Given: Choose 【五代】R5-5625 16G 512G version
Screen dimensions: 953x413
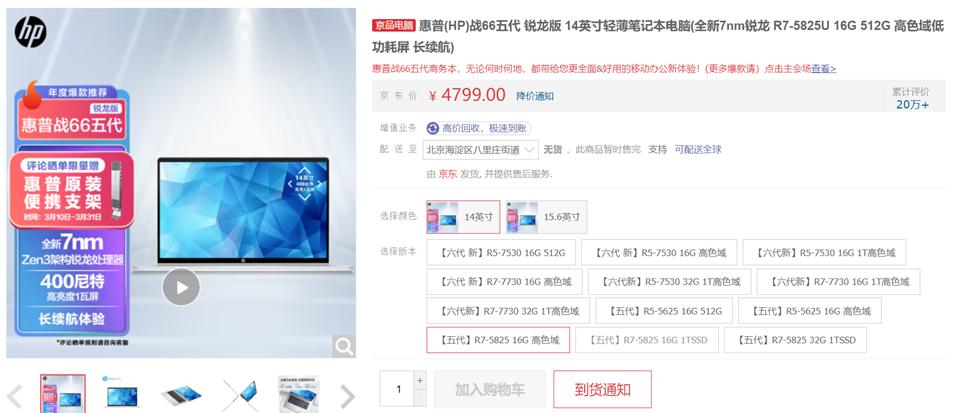Looking at the screenshot, I should coord(664,311).
